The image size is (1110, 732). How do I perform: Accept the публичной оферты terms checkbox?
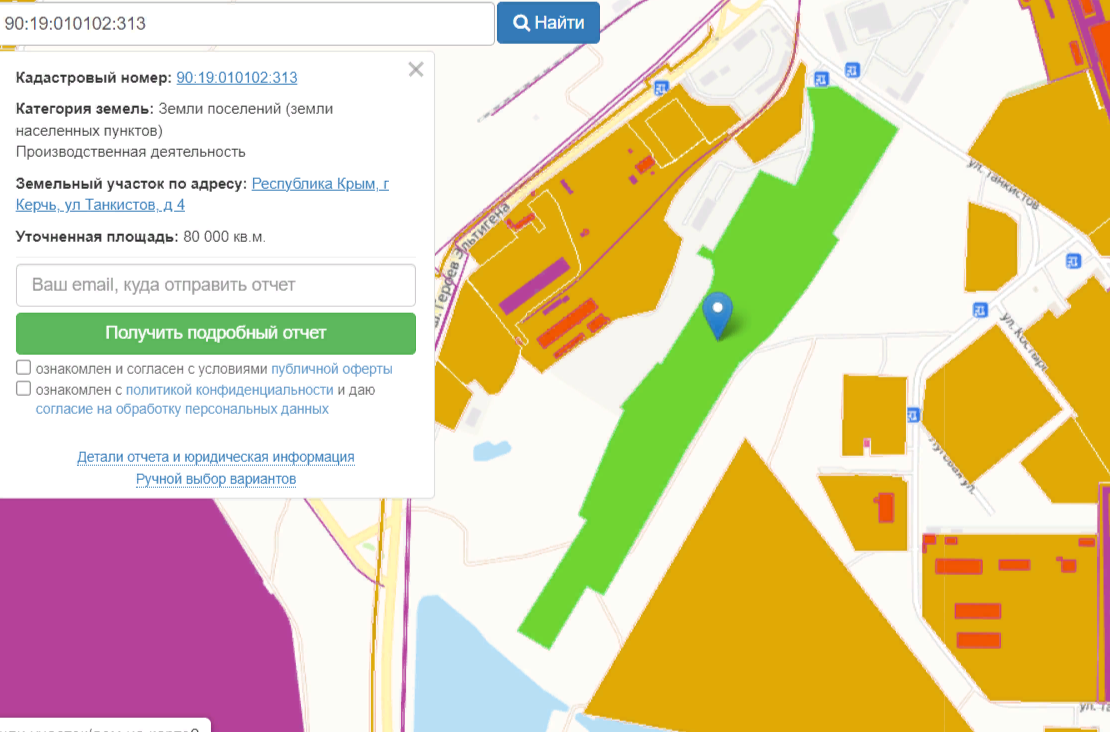pos(24,368)
